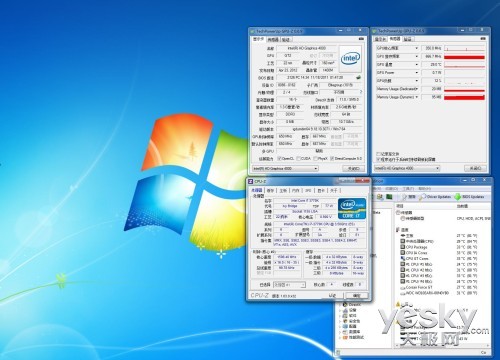Open the SPD tab in CPU-Z
Viewport: 500px width, 360px height.
(308, 191)
